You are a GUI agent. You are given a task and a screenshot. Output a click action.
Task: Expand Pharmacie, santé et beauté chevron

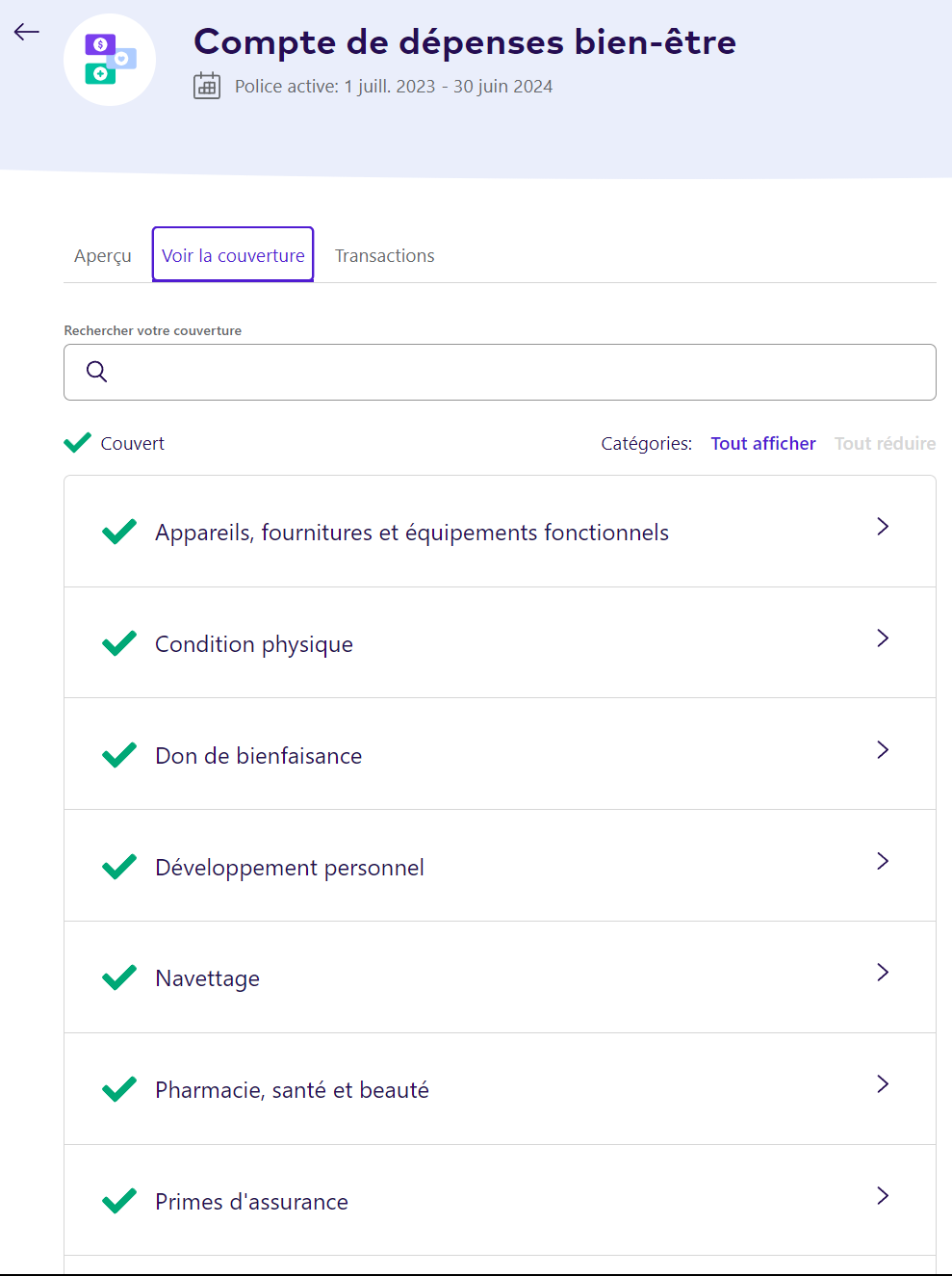coord(882,1084)
